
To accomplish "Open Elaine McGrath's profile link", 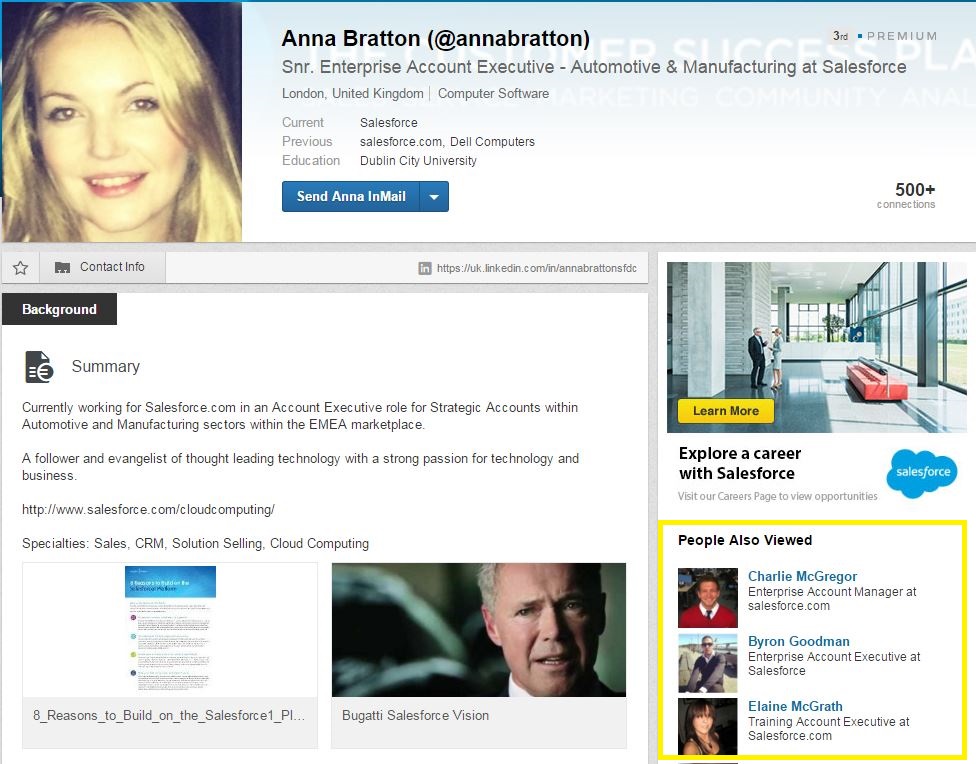I will point(795,706).
